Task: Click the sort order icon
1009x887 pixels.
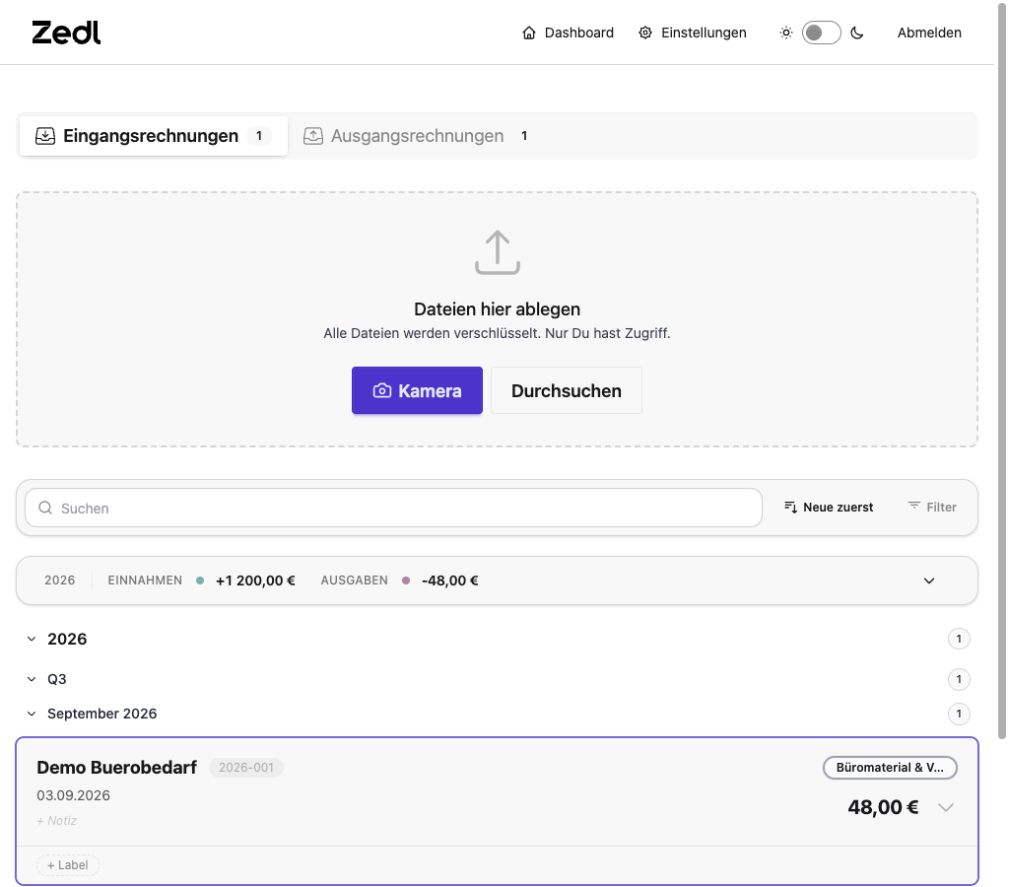Action: click(x=790, y=507)
